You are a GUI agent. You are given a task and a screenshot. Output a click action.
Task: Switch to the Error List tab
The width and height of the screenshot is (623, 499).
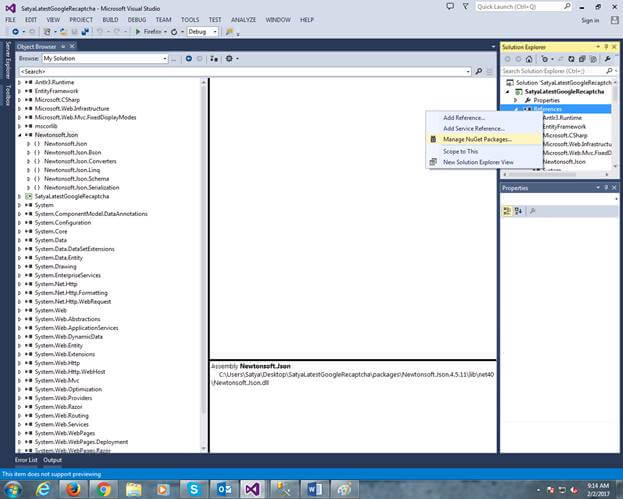pyautogui.click(x=26, y=460)
